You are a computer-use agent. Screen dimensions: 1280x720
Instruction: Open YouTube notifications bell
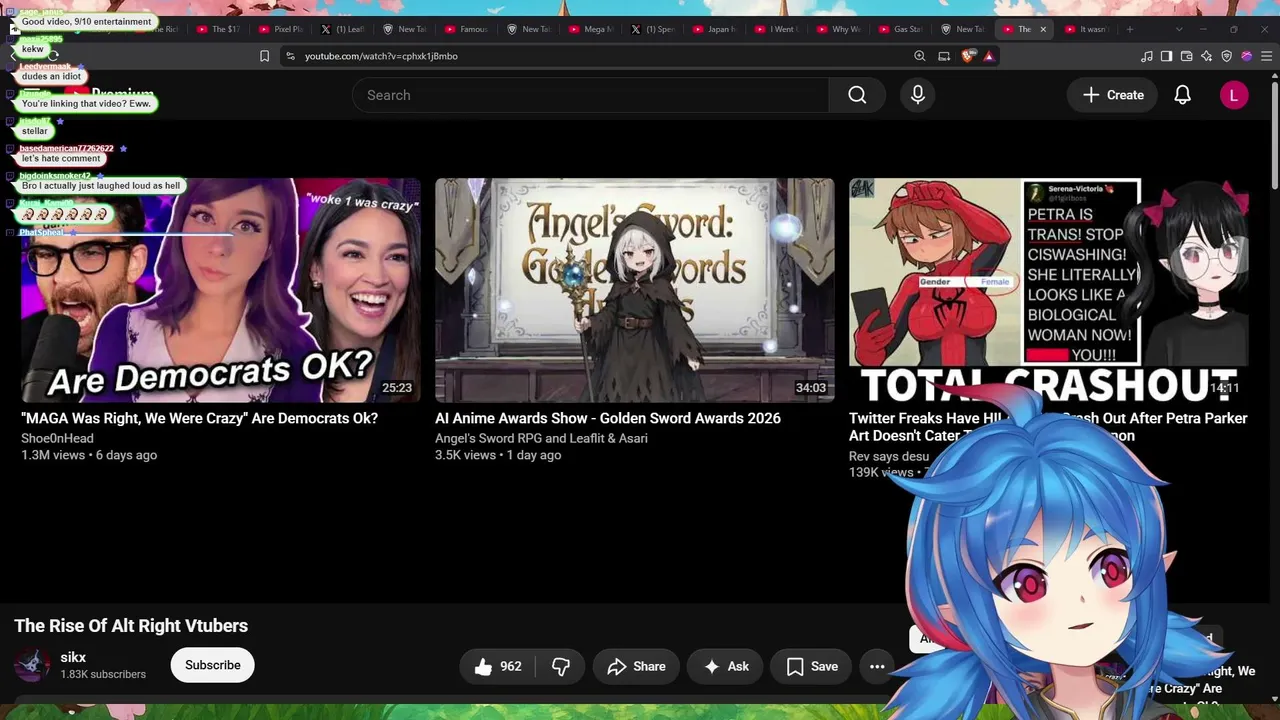(1182, 95)
